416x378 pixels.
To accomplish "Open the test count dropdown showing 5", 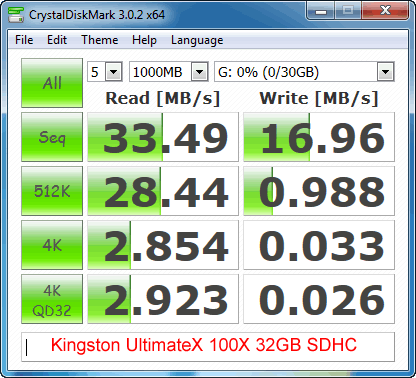I will pos(105,72).
